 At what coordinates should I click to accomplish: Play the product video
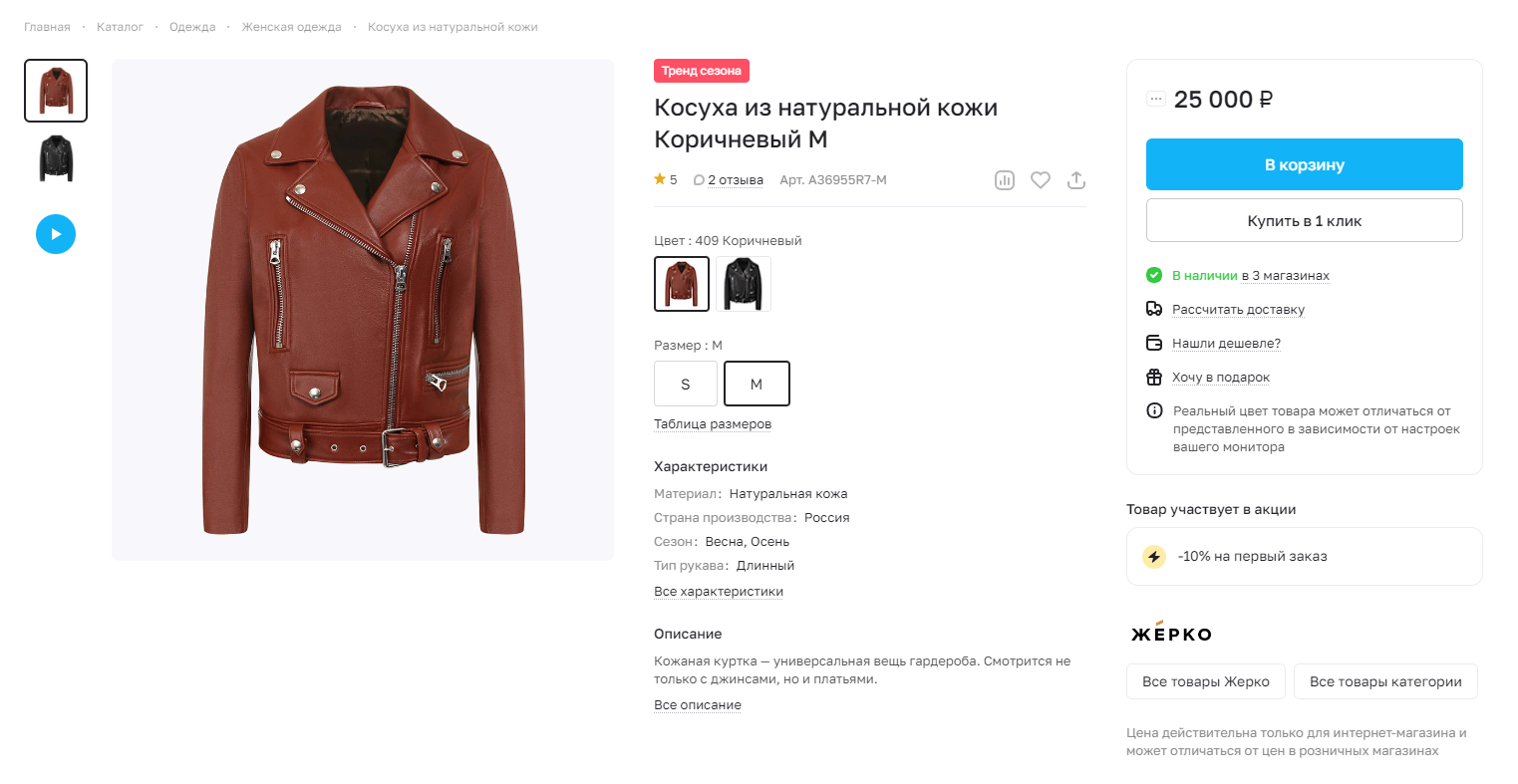point(56,234)
